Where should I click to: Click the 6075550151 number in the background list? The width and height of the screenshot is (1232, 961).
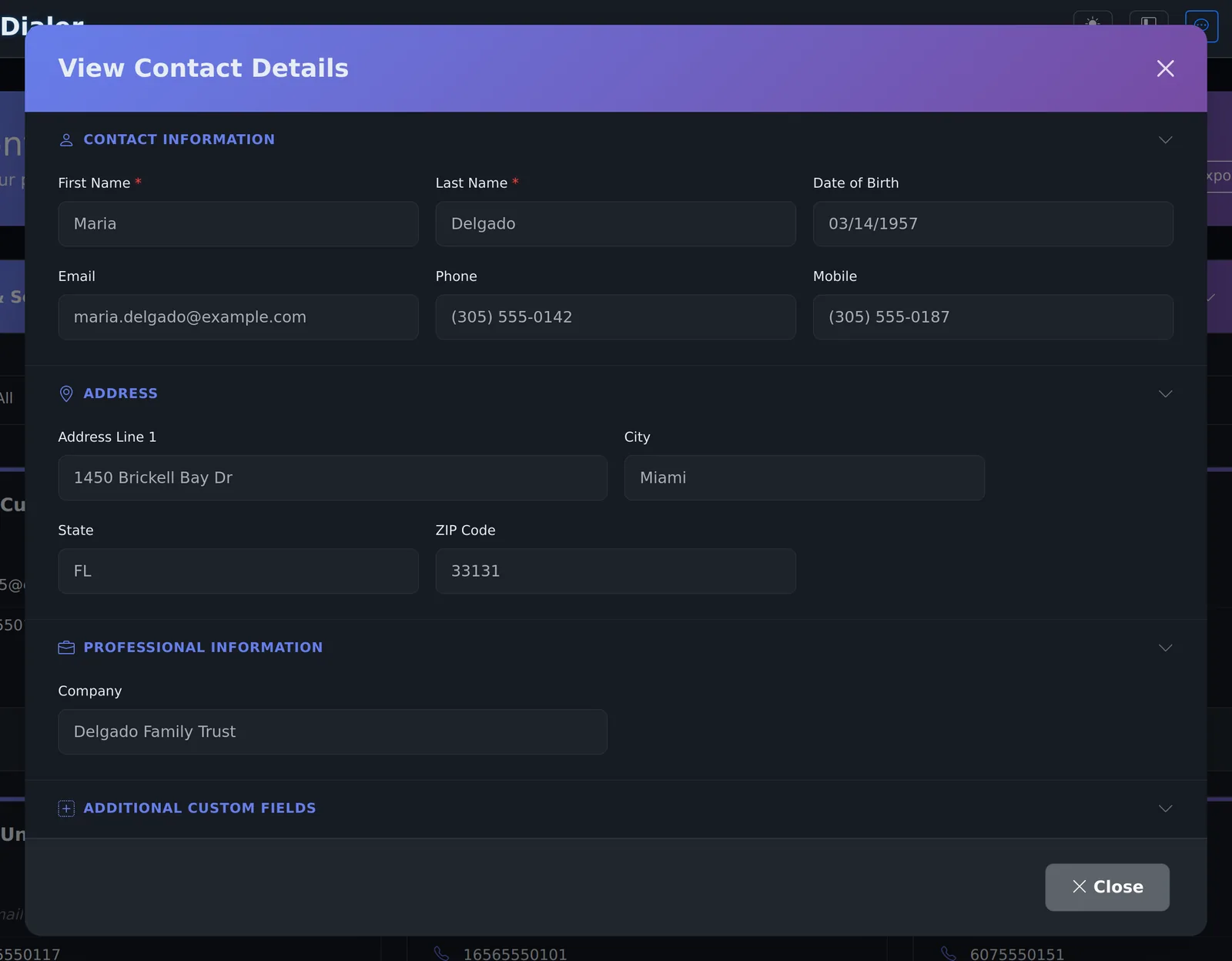click(x=1017, y=954)
